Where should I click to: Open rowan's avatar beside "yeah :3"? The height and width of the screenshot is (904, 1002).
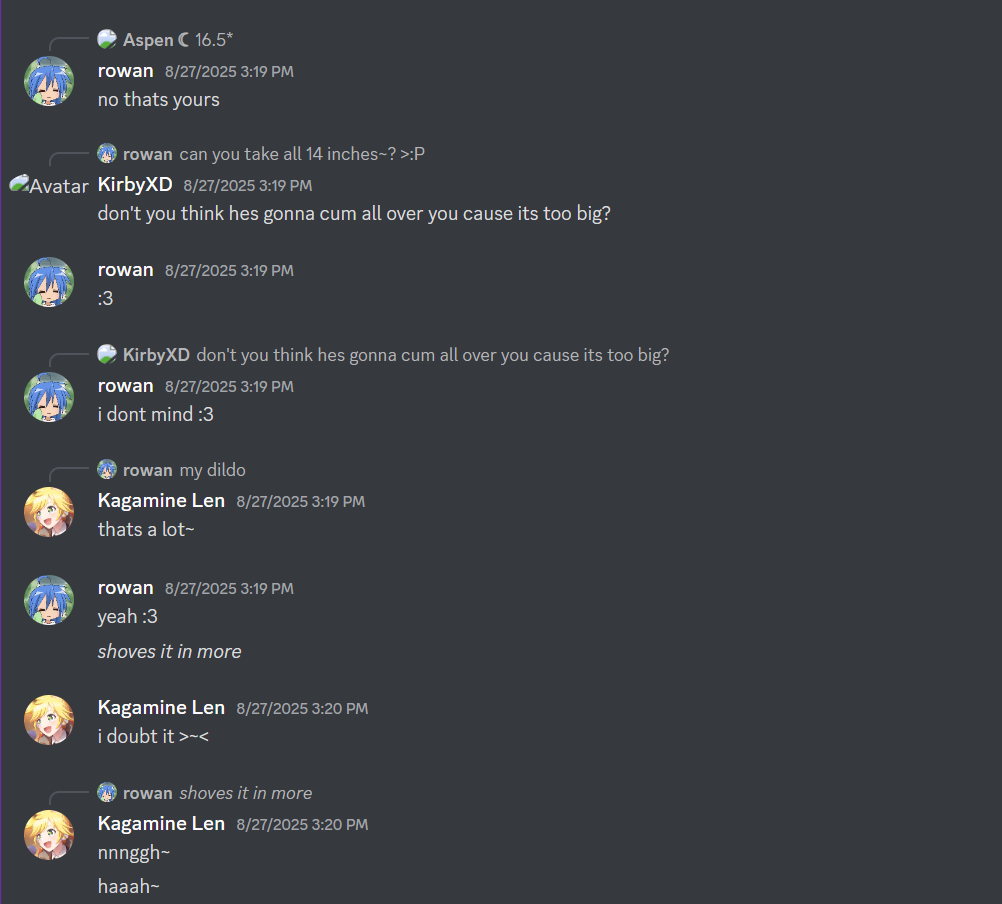(49, 600)
